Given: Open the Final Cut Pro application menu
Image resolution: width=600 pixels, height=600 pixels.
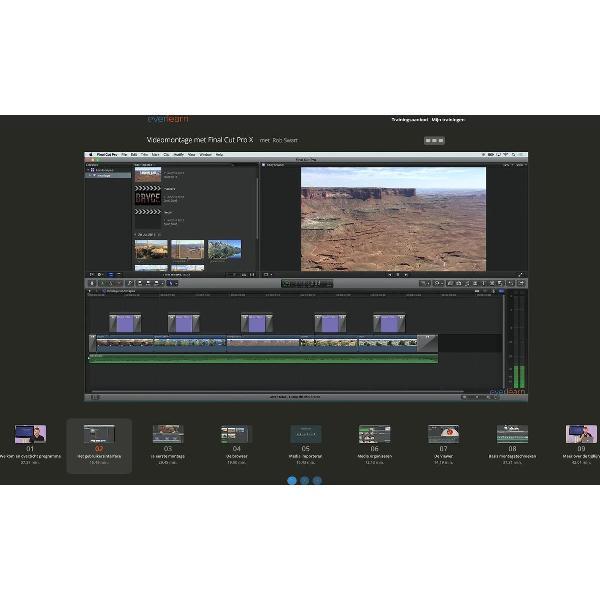Looking at the screenshot, I should (107, 155).
